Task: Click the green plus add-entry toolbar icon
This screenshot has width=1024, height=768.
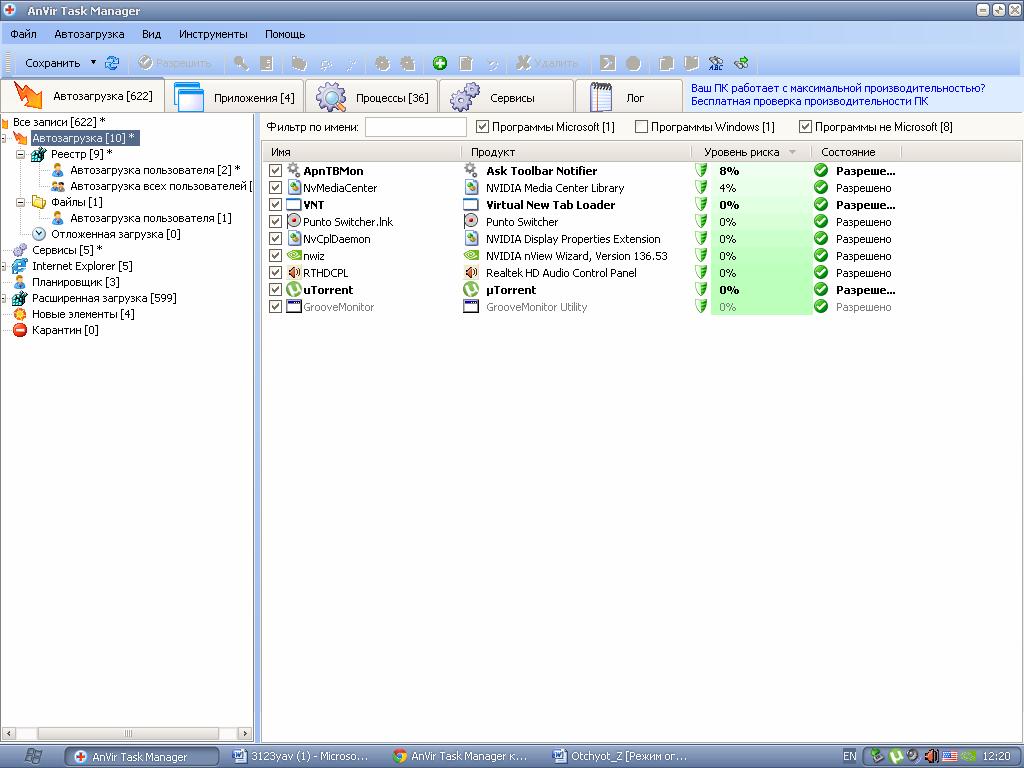Action: [440, 63]
